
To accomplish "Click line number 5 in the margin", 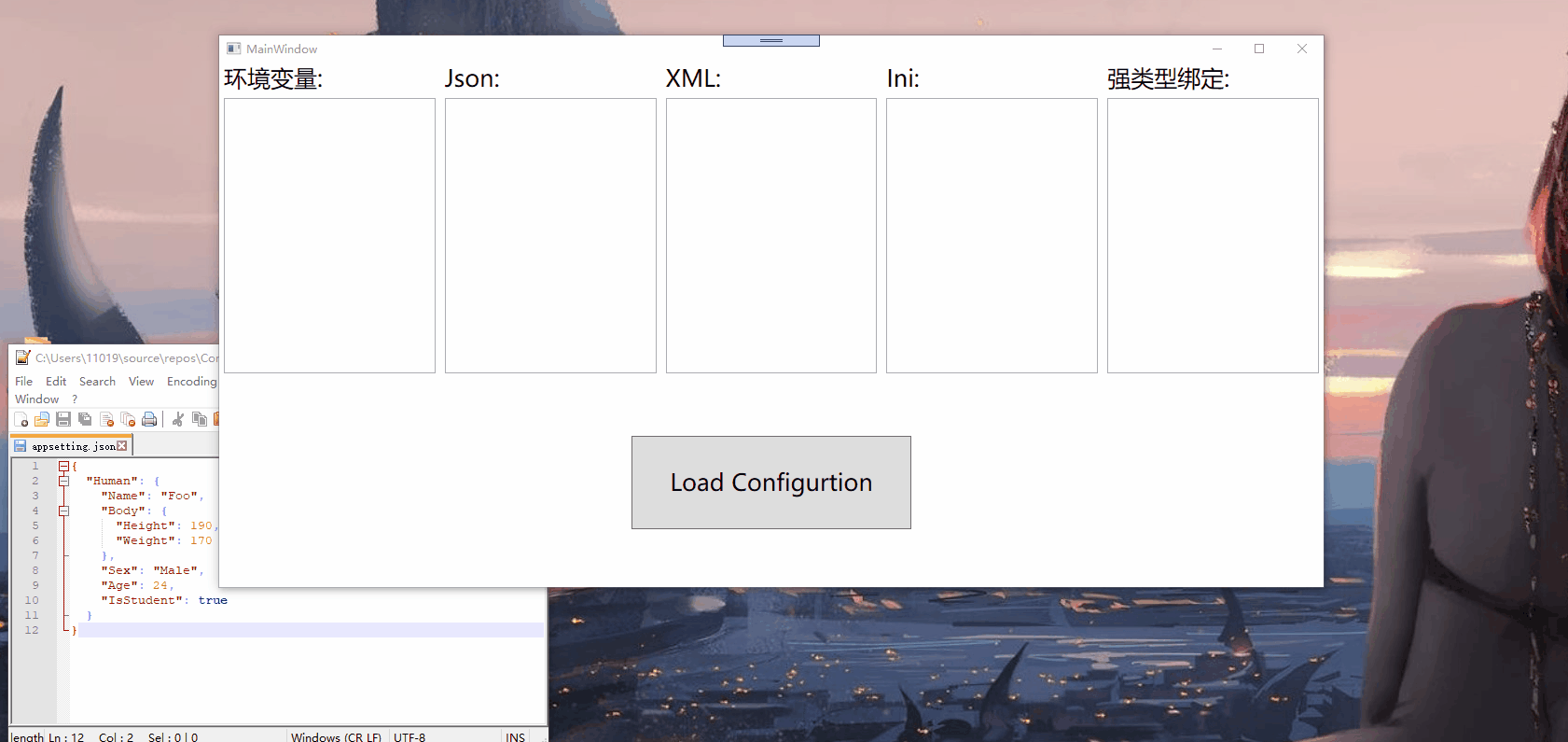I will (35, 525).
